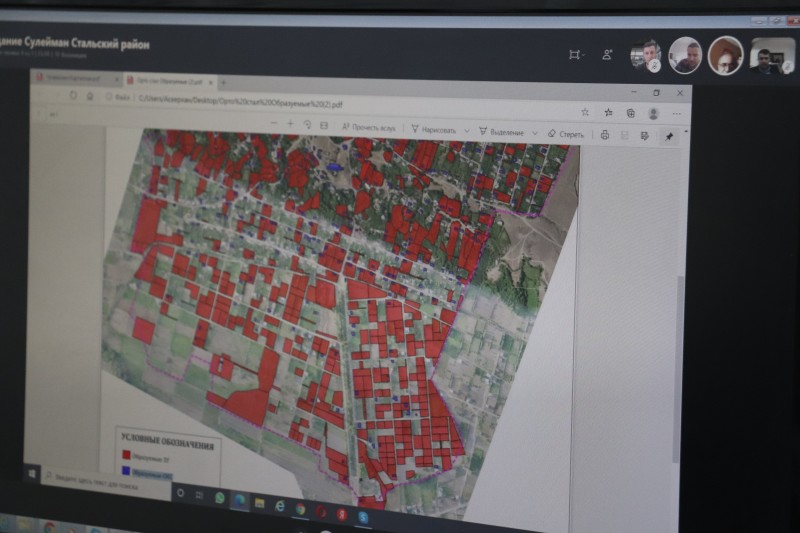Add this page to favorites star

pos(585,112)
